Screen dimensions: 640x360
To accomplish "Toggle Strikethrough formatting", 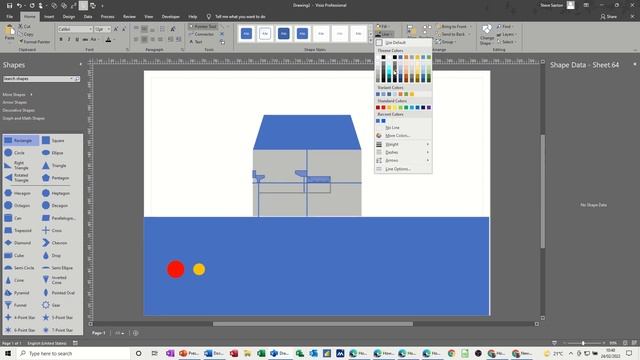I will (85, 40).
